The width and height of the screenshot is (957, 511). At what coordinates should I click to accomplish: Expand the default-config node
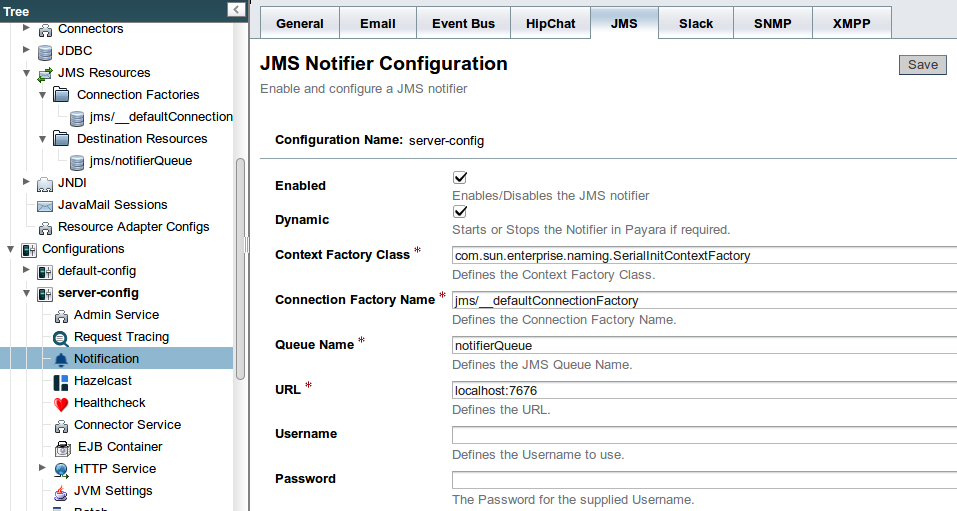point(26,269)
